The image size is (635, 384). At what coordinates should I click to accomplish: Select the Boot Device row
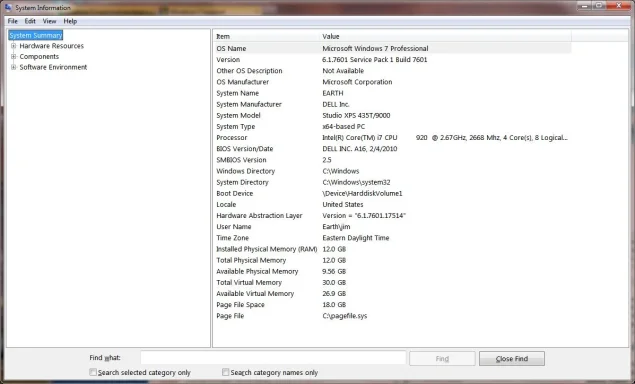coord(392,193)
